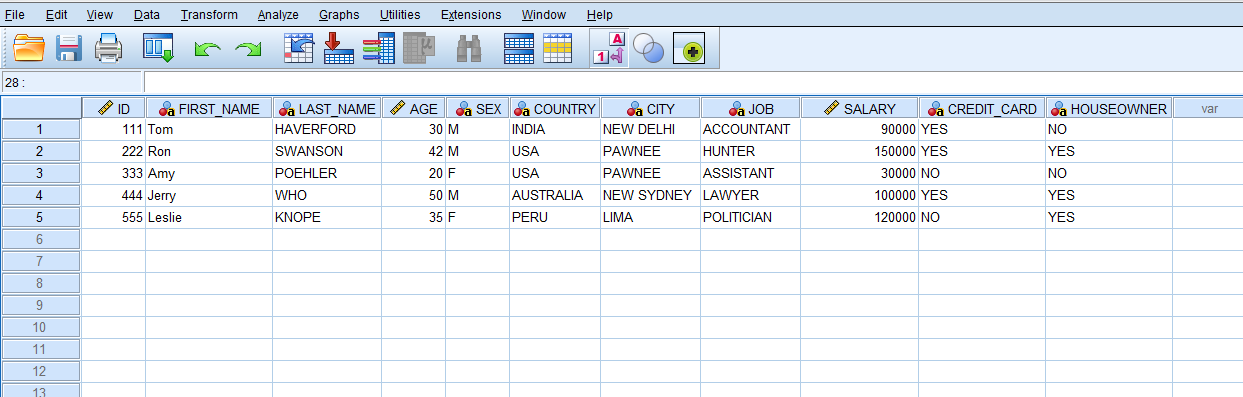Open a data document via folder icon
The image size is (1243, 397).
click(29, 48)
